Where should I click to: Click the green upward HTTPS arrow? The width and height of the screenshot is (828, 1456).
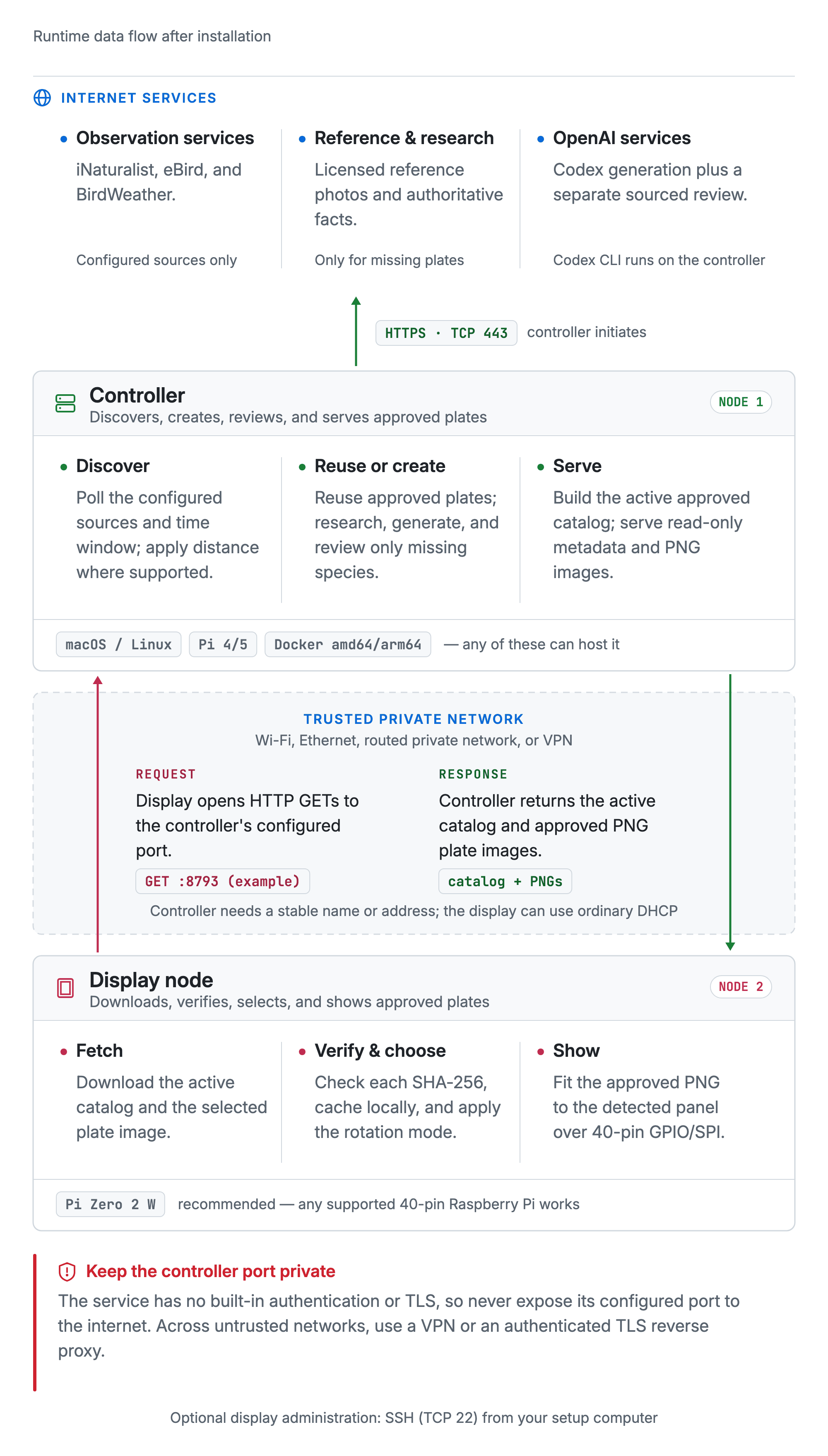click(x=356, y=331)
